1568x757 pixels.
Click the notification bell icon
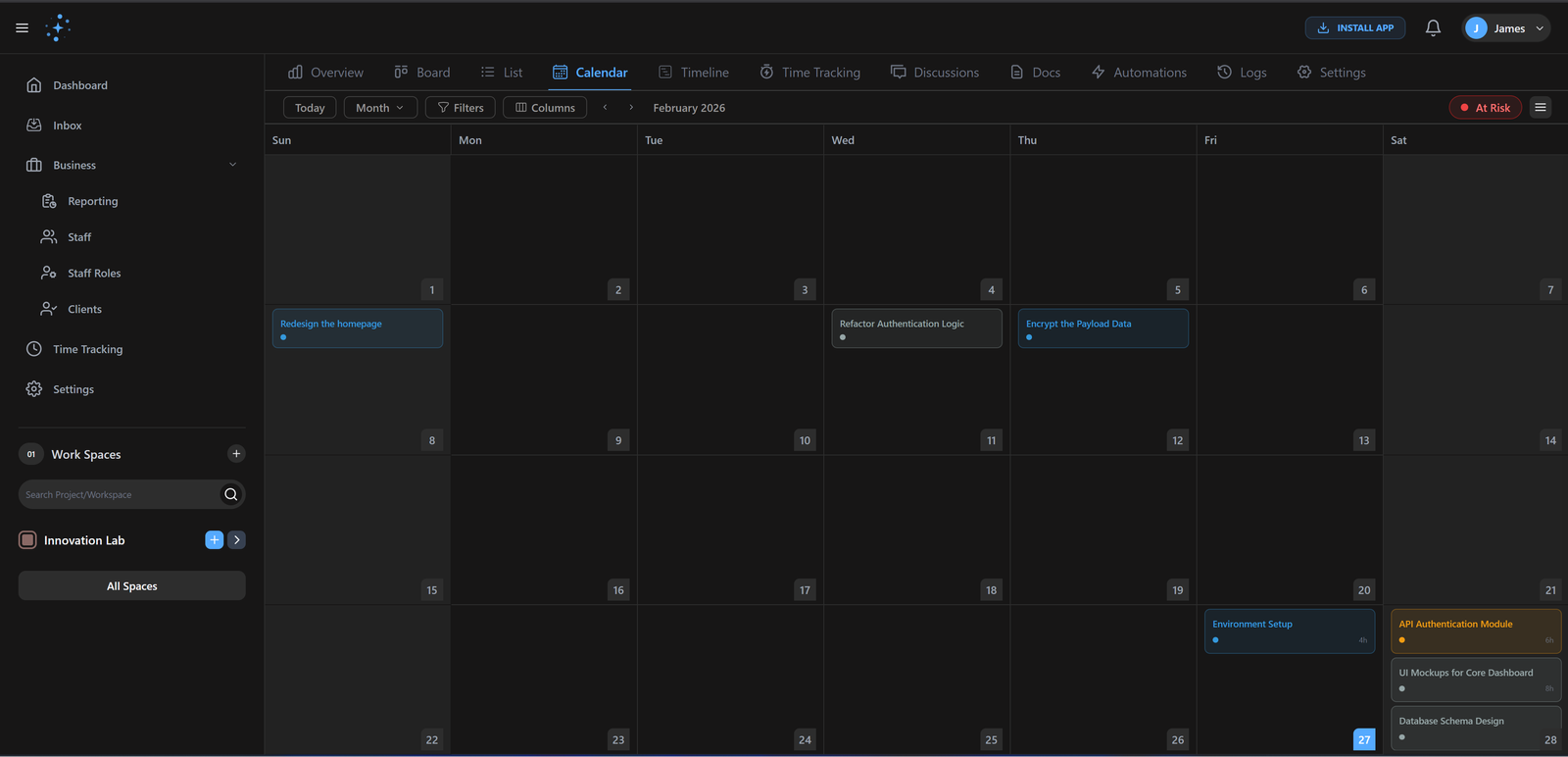click(1433, 28)
